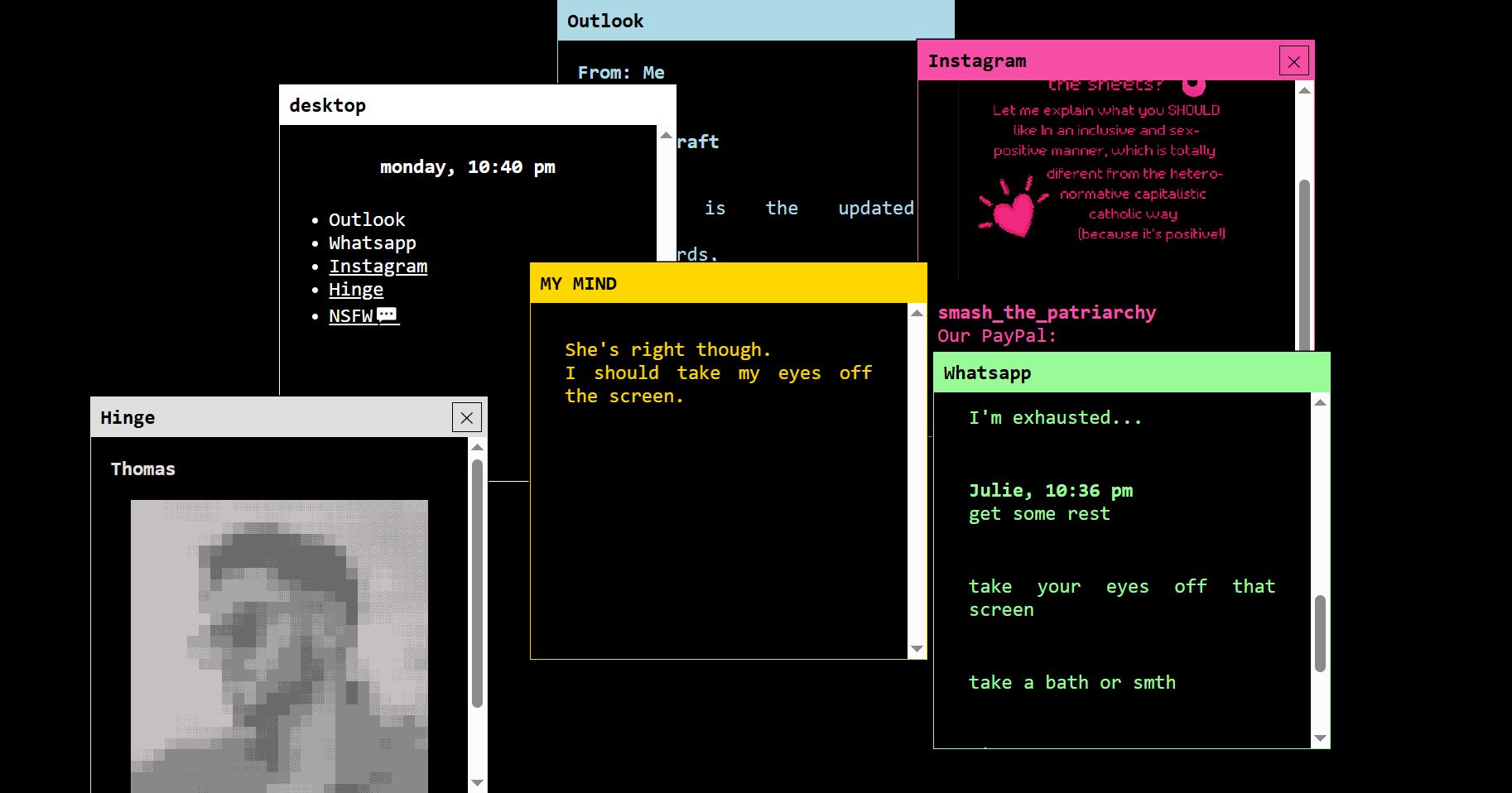Click the down arrow of the Whatsapp scrollbar
The height and width of the screenshot is (793, 1512).
(x=1321, y=738)
